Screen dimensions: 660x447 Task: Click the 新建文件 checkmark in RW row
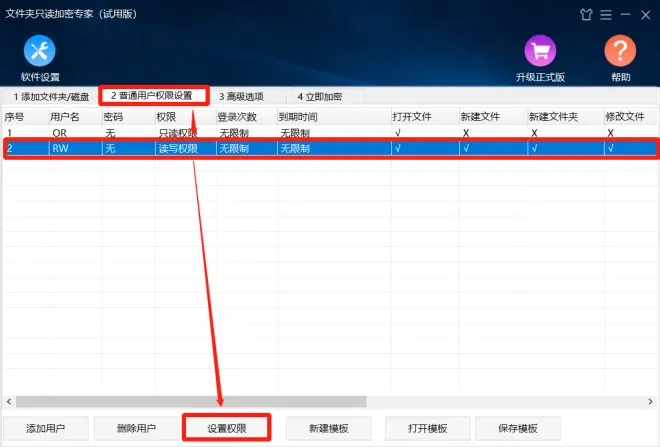[x=466, y=149]
